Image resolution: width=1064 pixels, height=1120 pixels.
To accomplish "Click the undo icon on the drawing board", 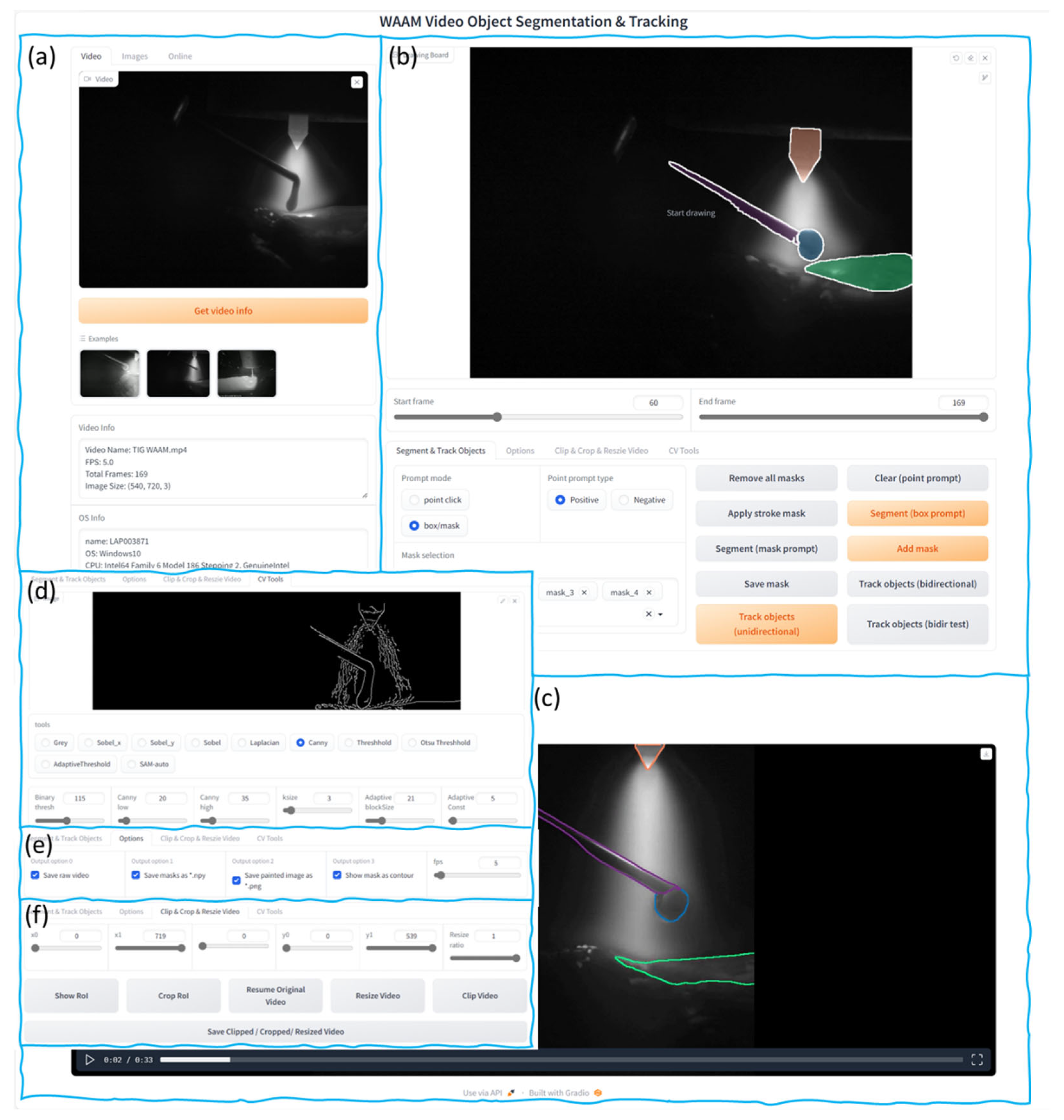I will (x=956, y=58).
